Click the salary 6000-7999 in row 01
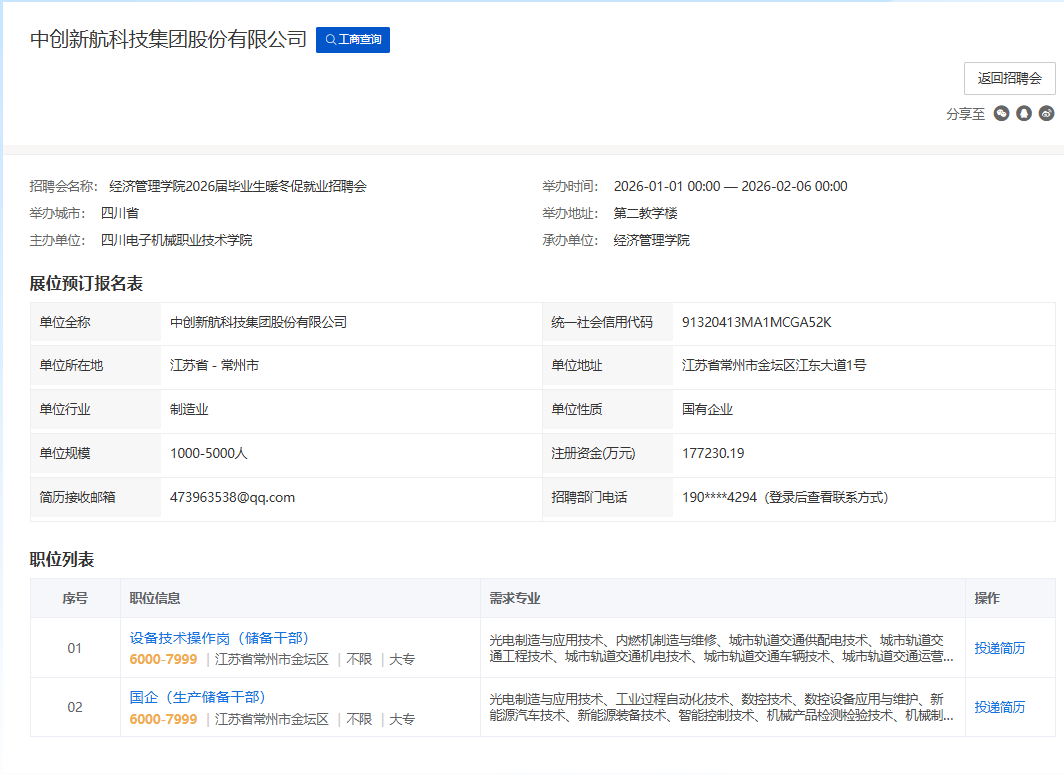The image size is (1064, 775). coord(163,660)
